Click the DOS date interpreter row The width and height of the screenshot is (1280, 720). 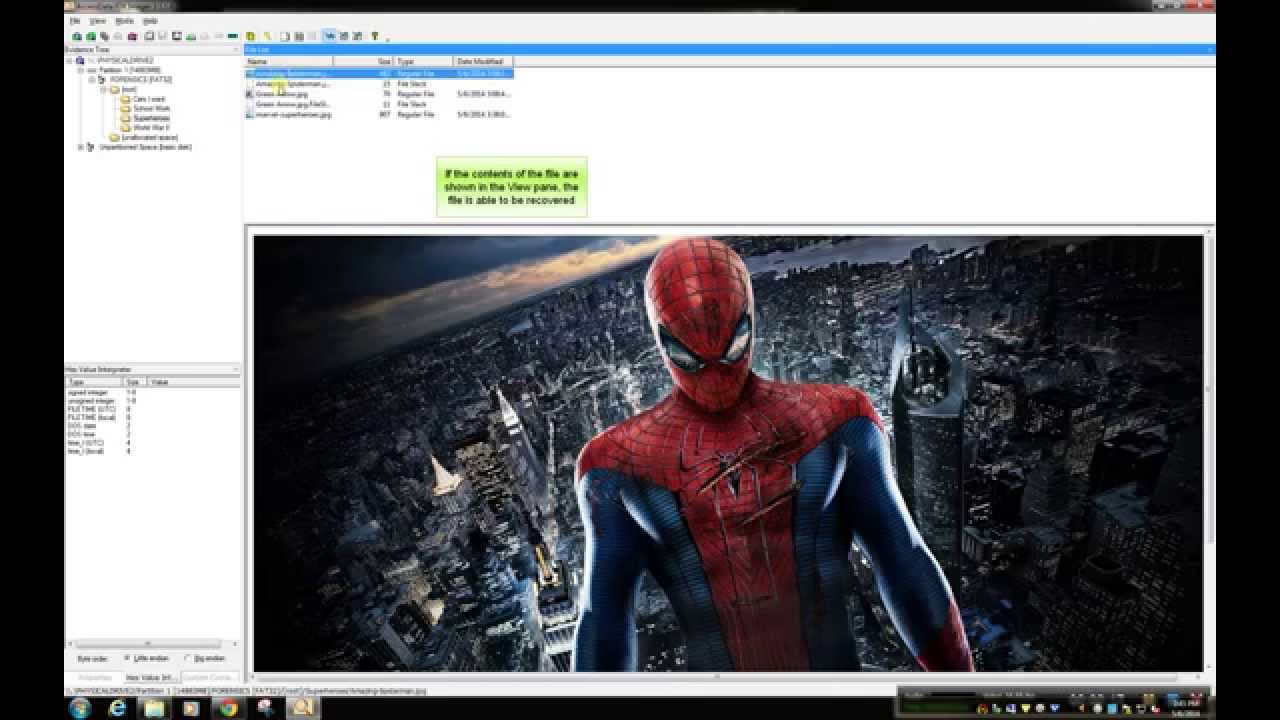pos(152,425)
